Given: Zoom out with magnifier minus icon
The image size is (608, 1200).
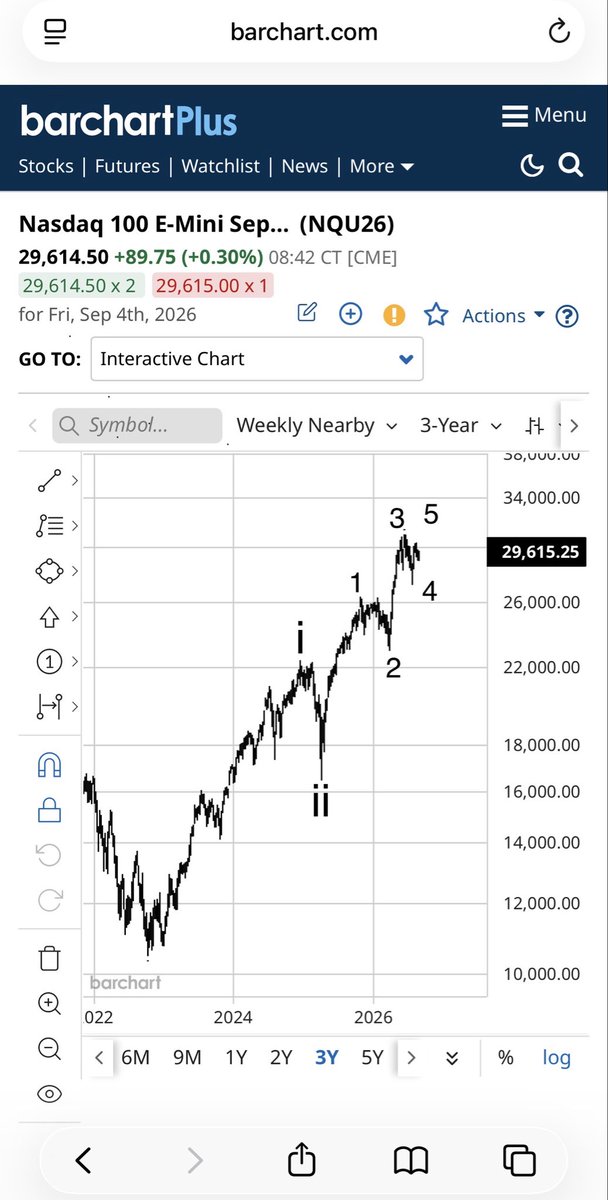Looking at the screenshot, I should point(49,1048).
